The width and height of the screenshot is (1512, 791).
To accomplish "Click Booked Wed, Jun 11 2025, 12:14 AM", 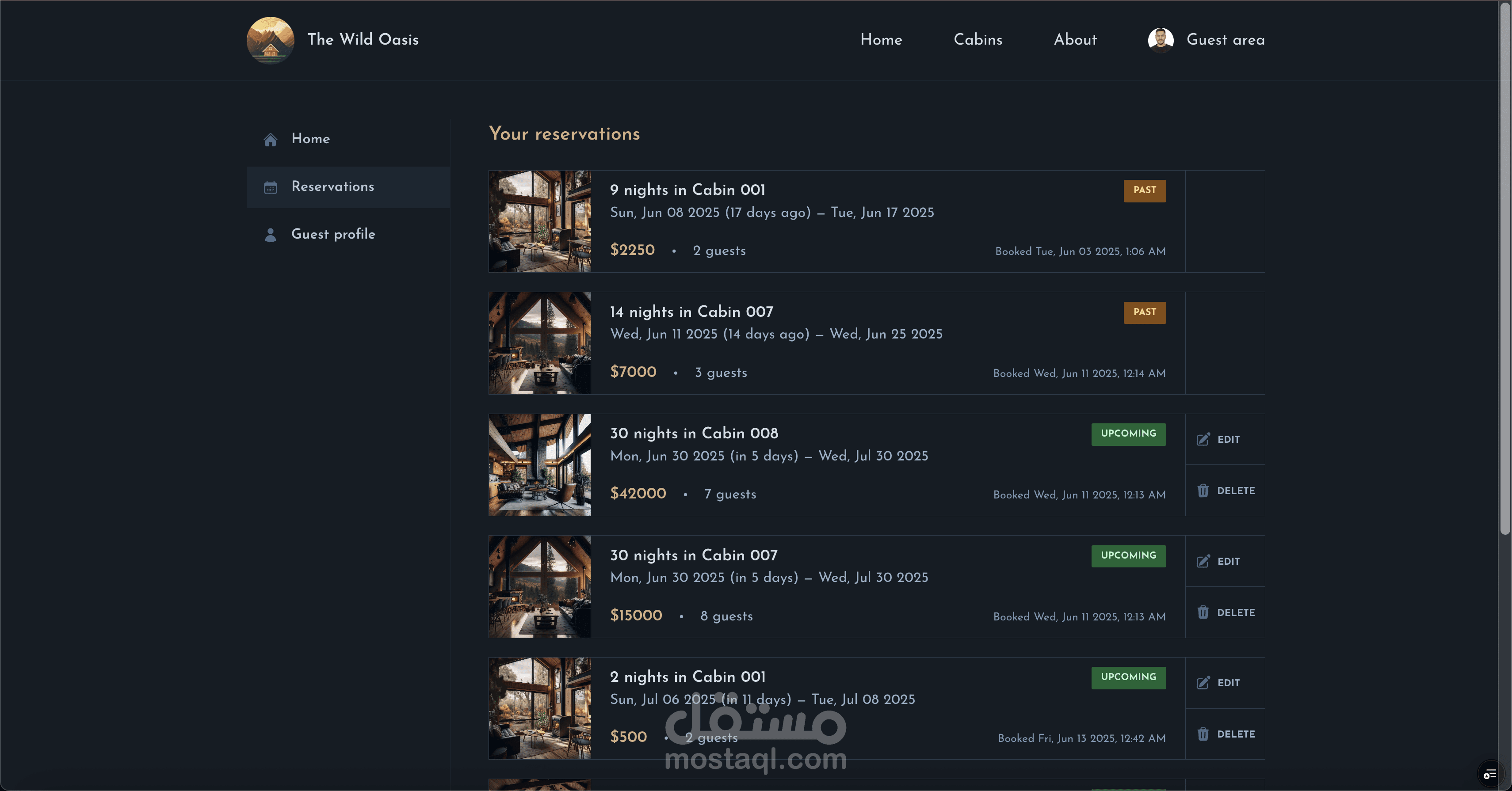I will (x=1079, y=373).
